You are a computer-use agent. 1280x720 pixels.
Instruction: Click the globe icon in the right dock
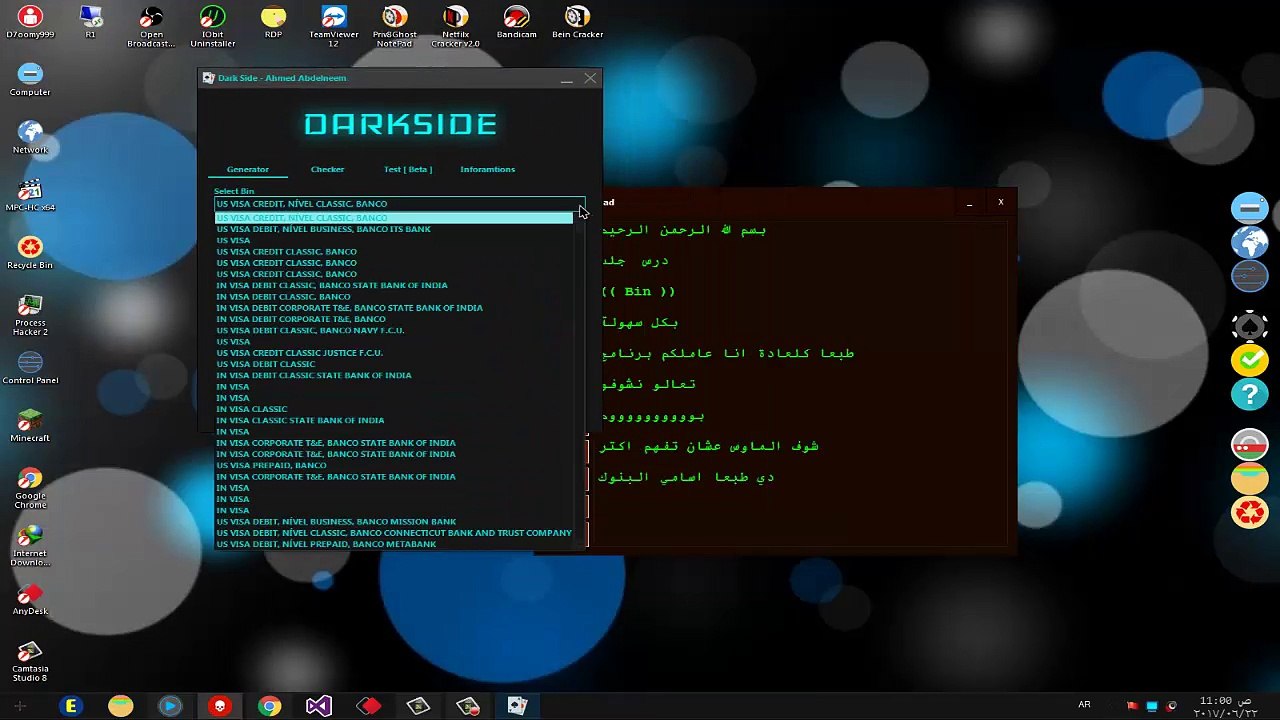click(1250, 242)
